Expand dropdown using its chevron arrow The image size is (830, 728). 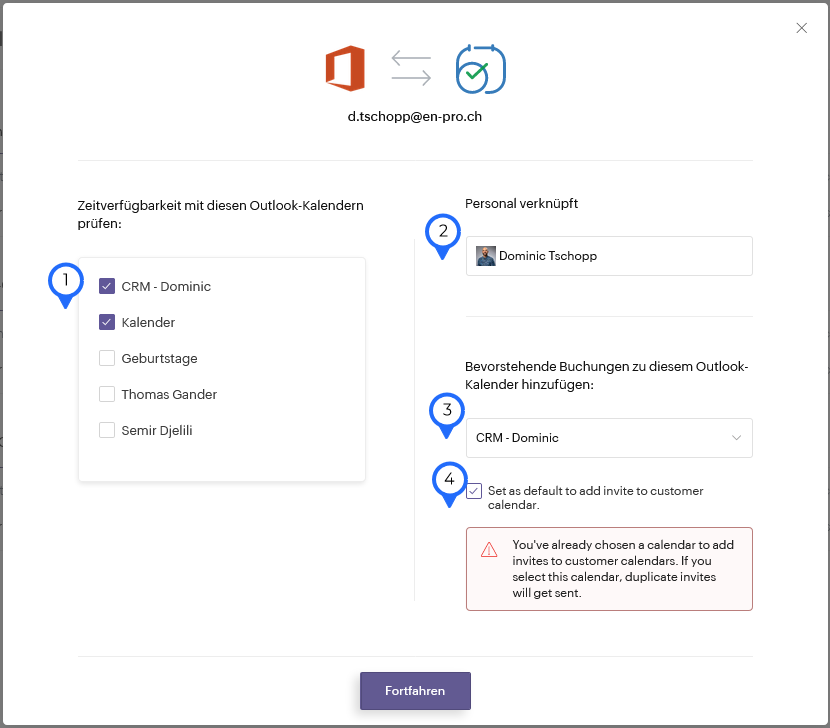tap(736, 438)
